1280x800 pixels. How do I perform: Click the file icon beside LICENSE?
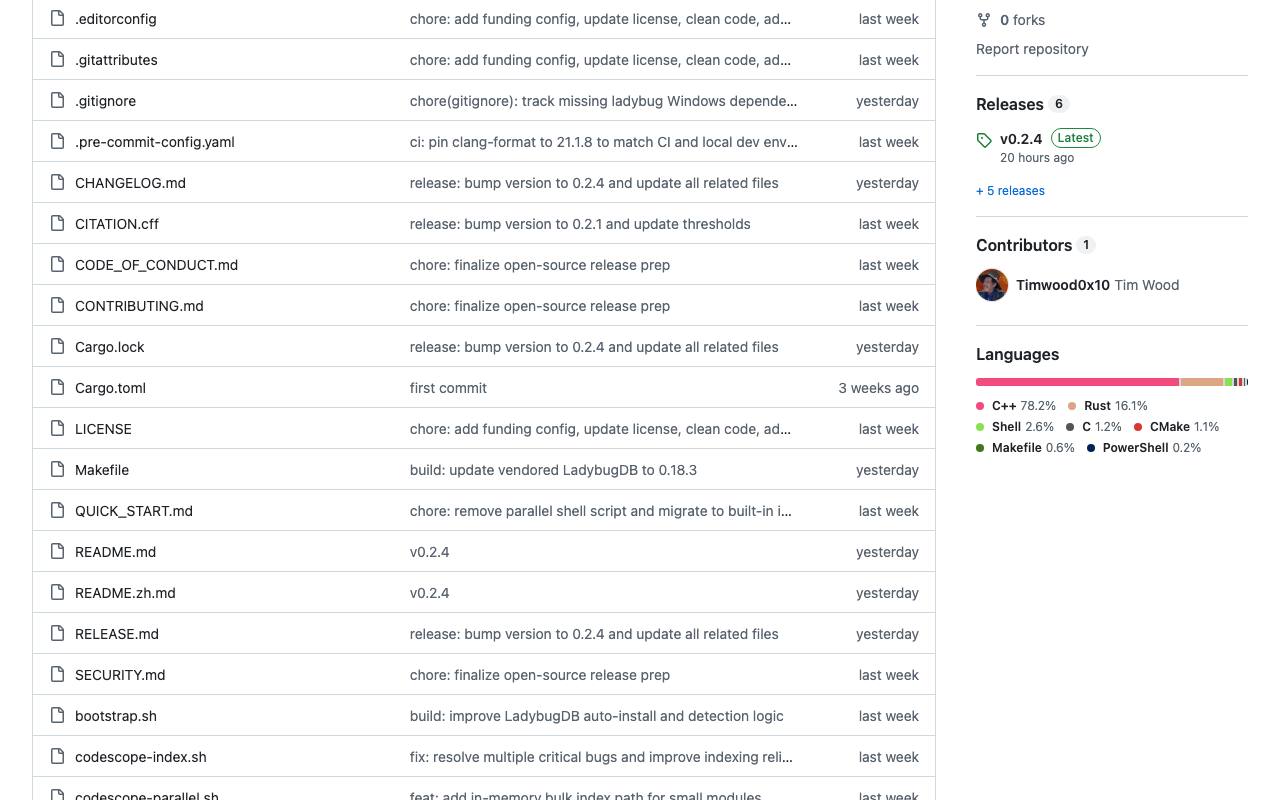click(58, 428)
